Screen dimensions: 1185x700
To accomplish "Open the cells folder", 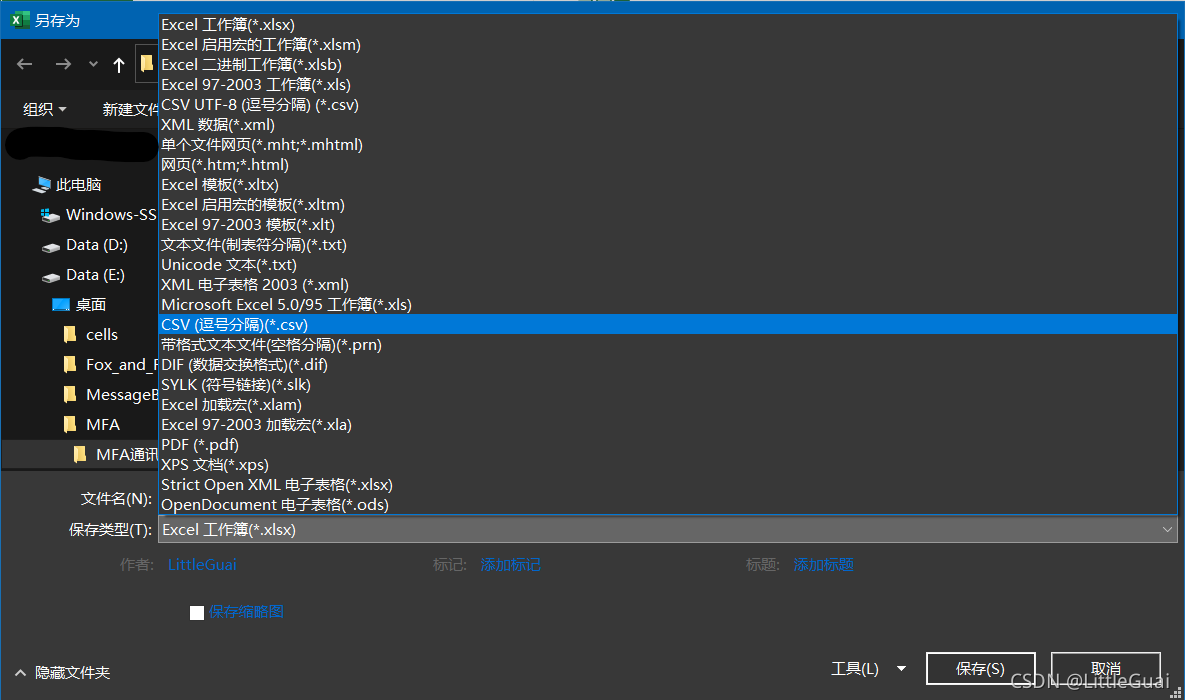I will click(x=102, y=335).
